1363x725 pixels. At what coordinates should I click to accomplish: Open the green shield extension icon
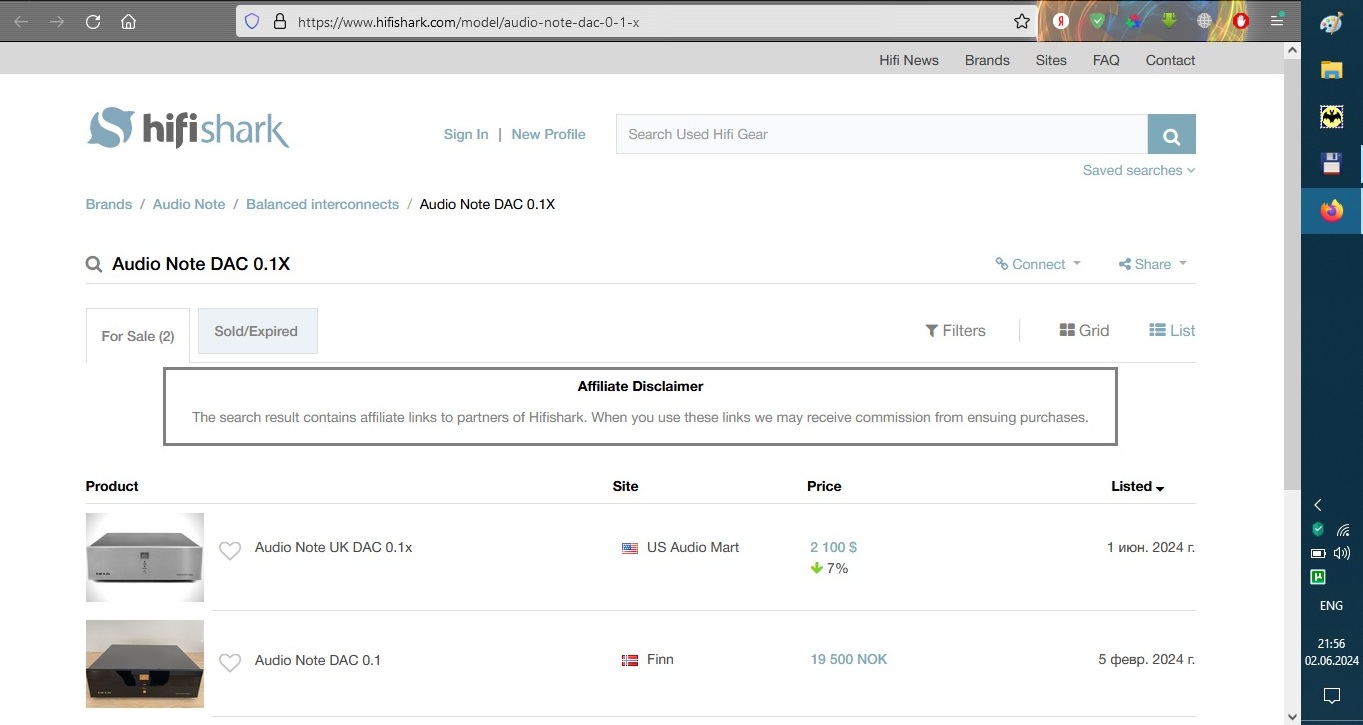pos(1097,20)
